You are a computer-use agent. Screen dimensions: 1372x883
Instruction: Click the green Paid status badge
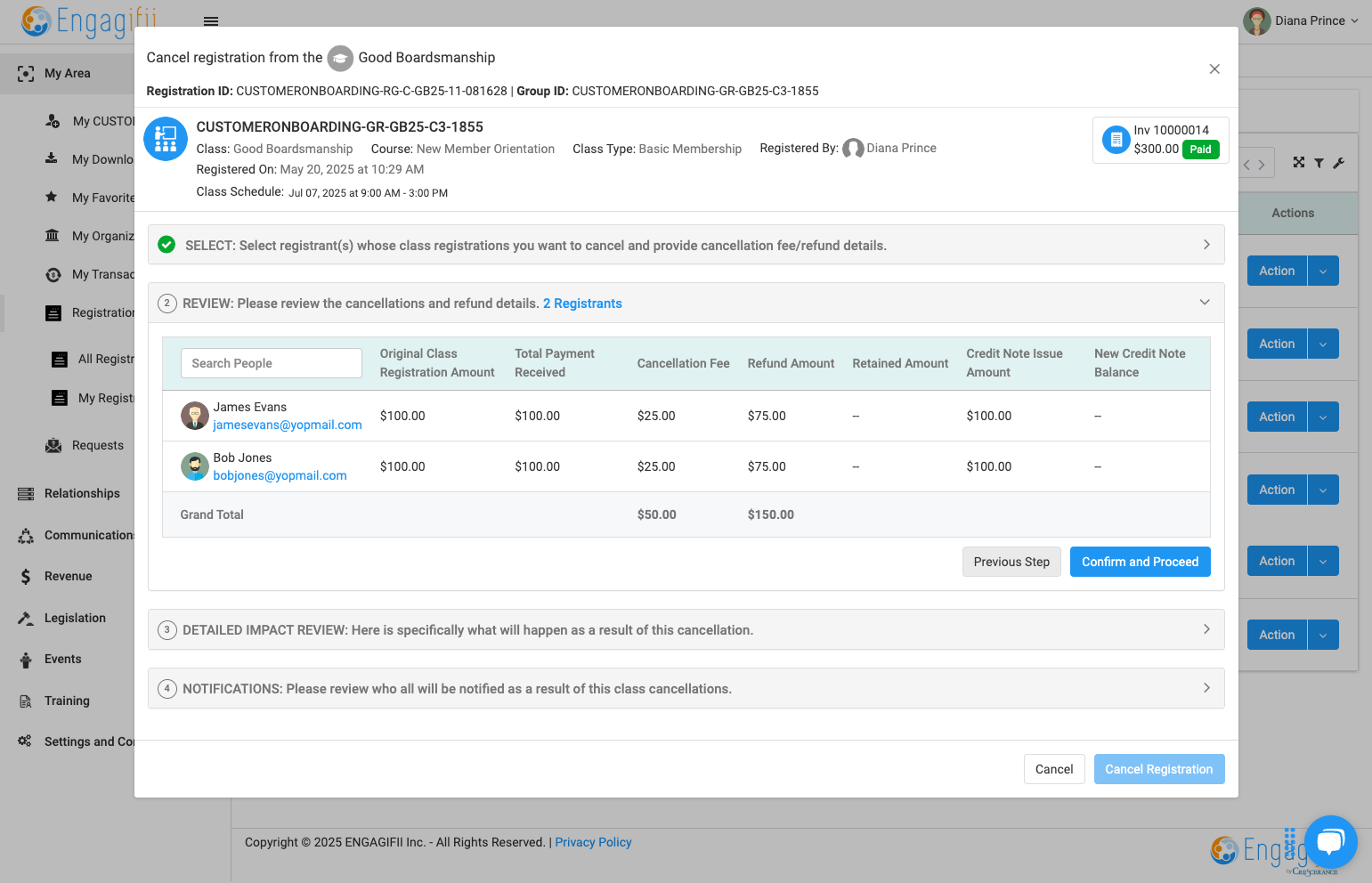pos(1201,150)
